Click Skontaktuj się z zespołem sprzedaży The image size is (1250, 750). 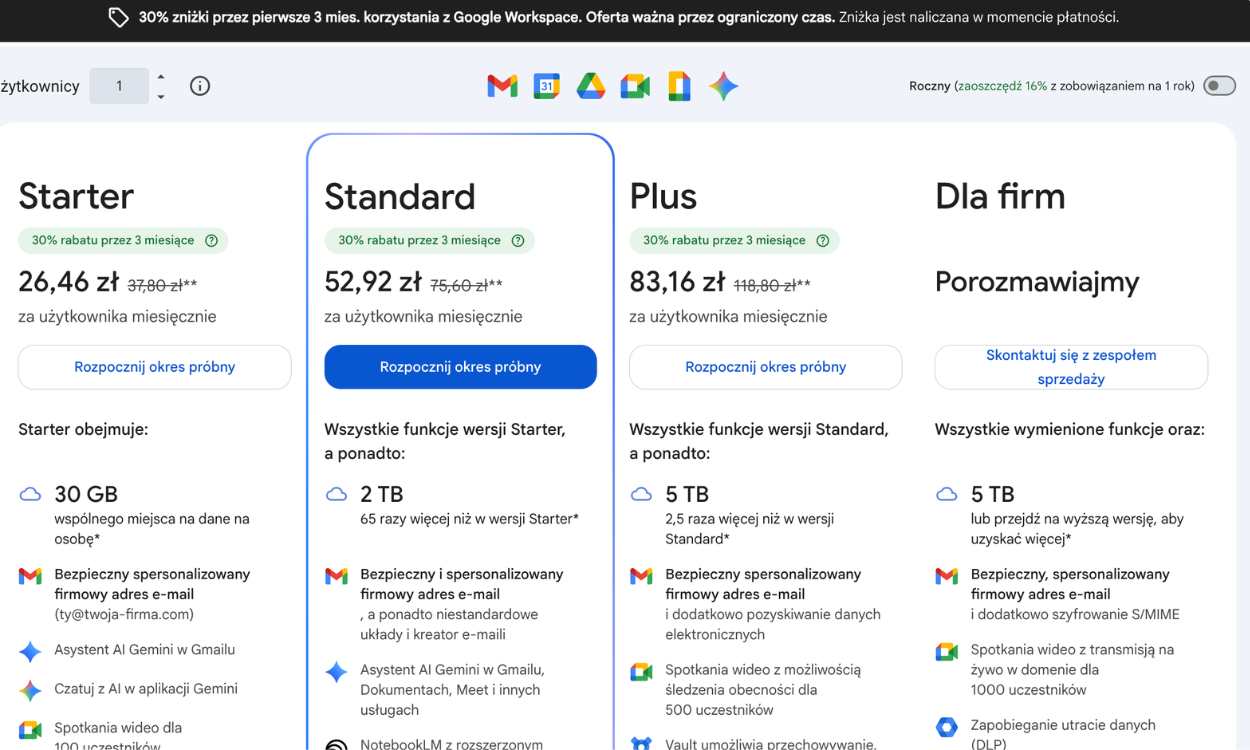click(1071, 367)
